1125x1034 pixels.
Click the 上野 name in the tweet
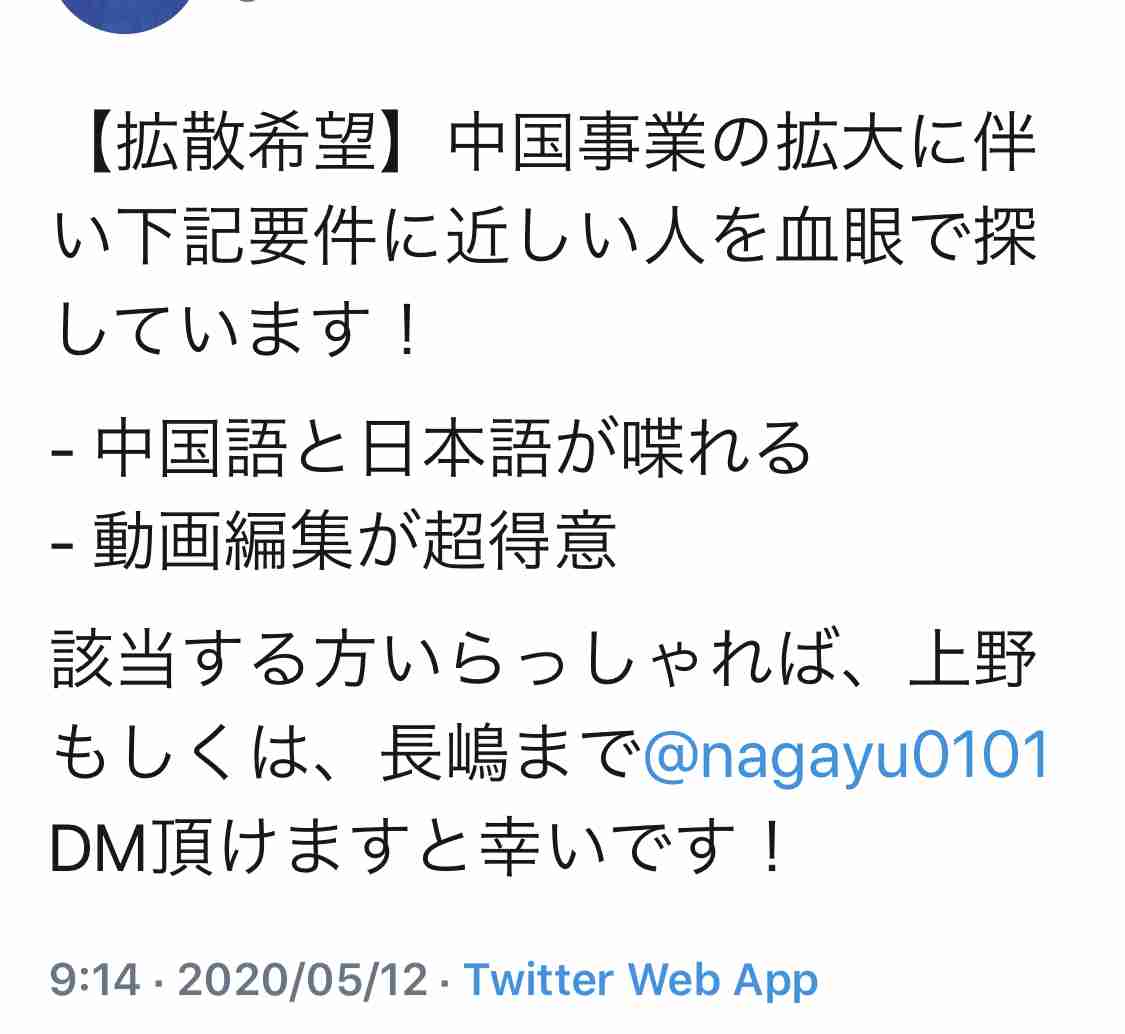coord(972,659)
